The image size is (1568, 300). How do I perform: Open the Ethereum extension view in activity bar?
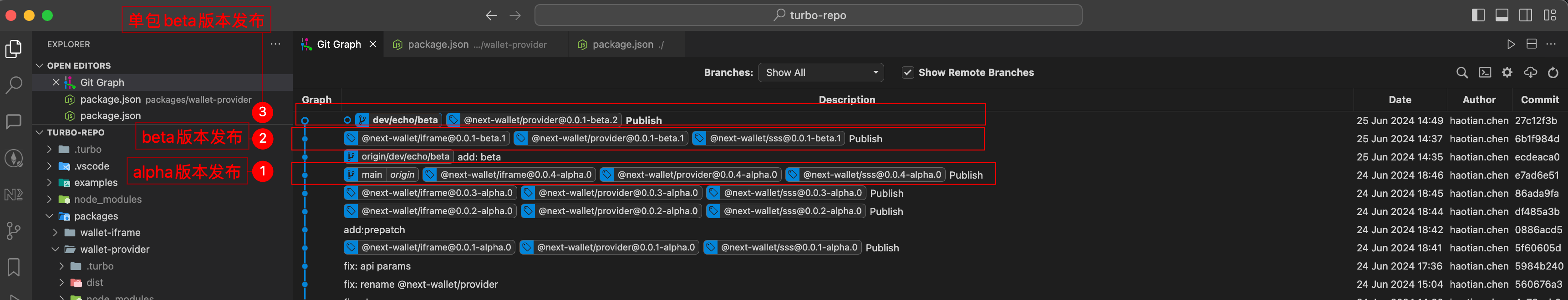click(13, 159)
